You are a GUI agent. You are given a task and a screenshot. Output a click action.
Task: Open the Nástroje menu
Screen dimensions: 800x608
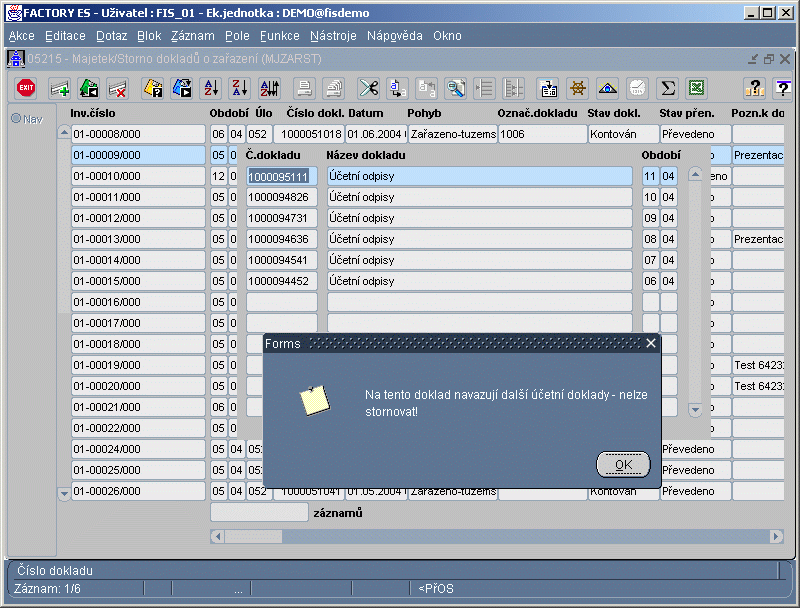[x=333, y=36]
